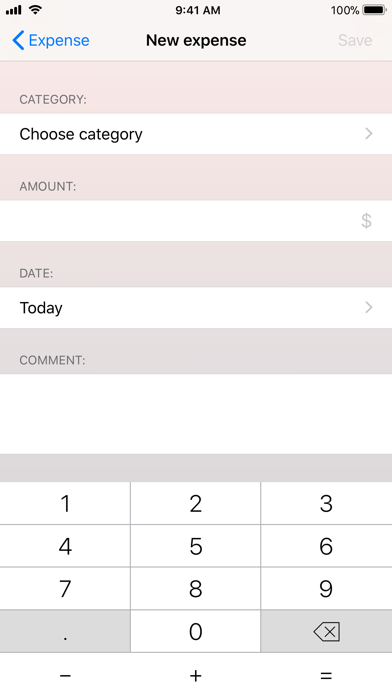Focus the comment text area
This screenshot has width=392, height=696.
click(x=196, y=414)
